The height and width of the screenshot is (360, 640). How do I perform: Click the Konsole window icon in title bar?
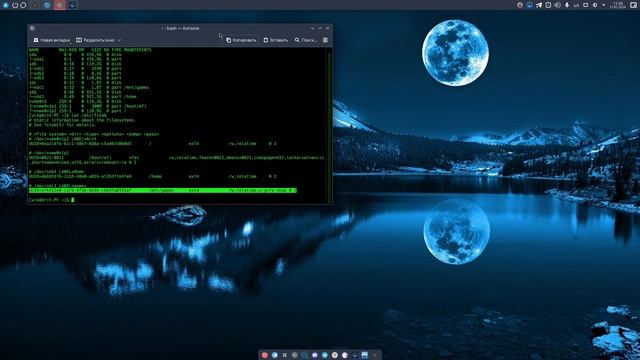32,28
